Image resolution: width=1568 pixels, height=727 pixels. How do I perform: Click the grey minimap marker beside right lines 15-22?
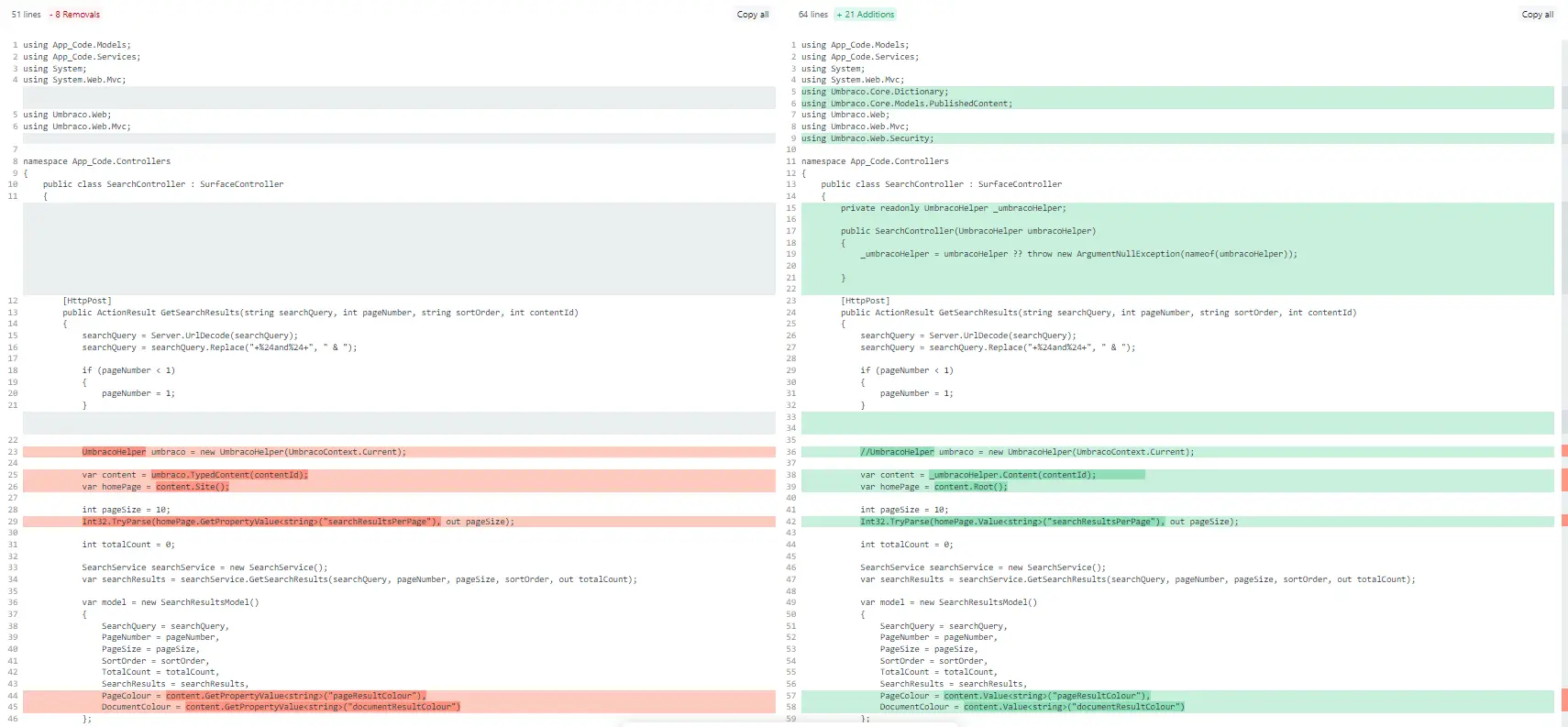point(1564,248)
